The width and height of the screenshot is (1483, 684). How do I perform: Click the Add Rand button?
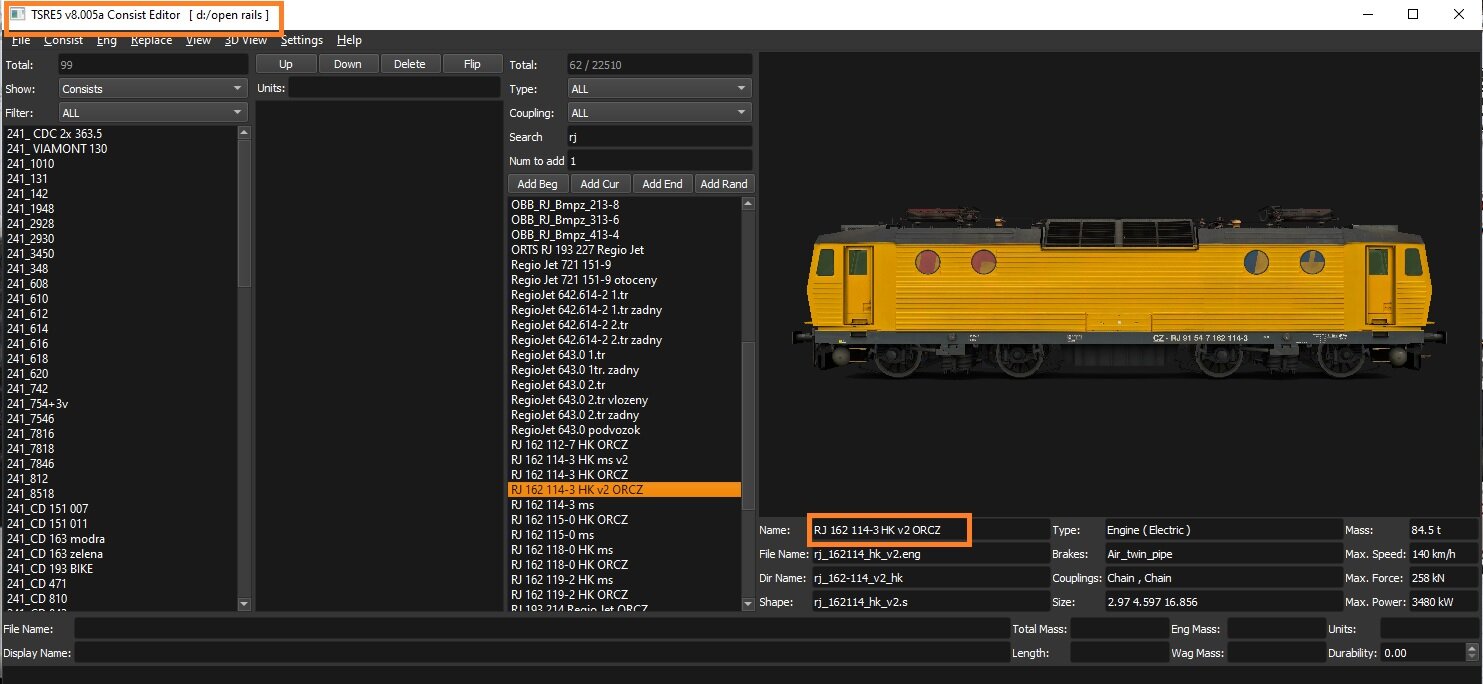[x=724, y=184]
